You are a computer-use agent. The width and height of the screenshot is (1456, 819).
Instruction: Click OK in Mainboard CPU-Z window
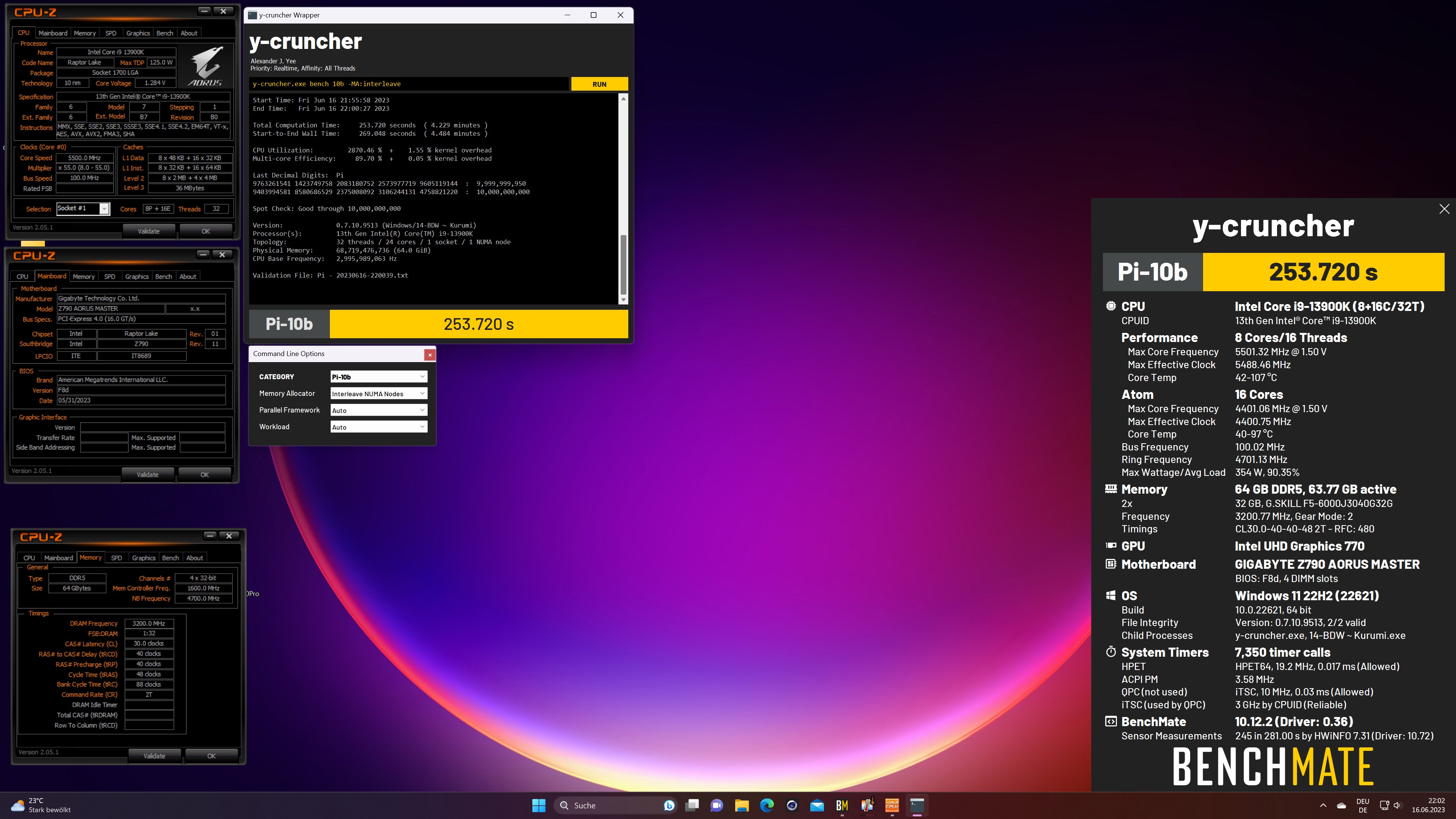[x=205, y=475]
